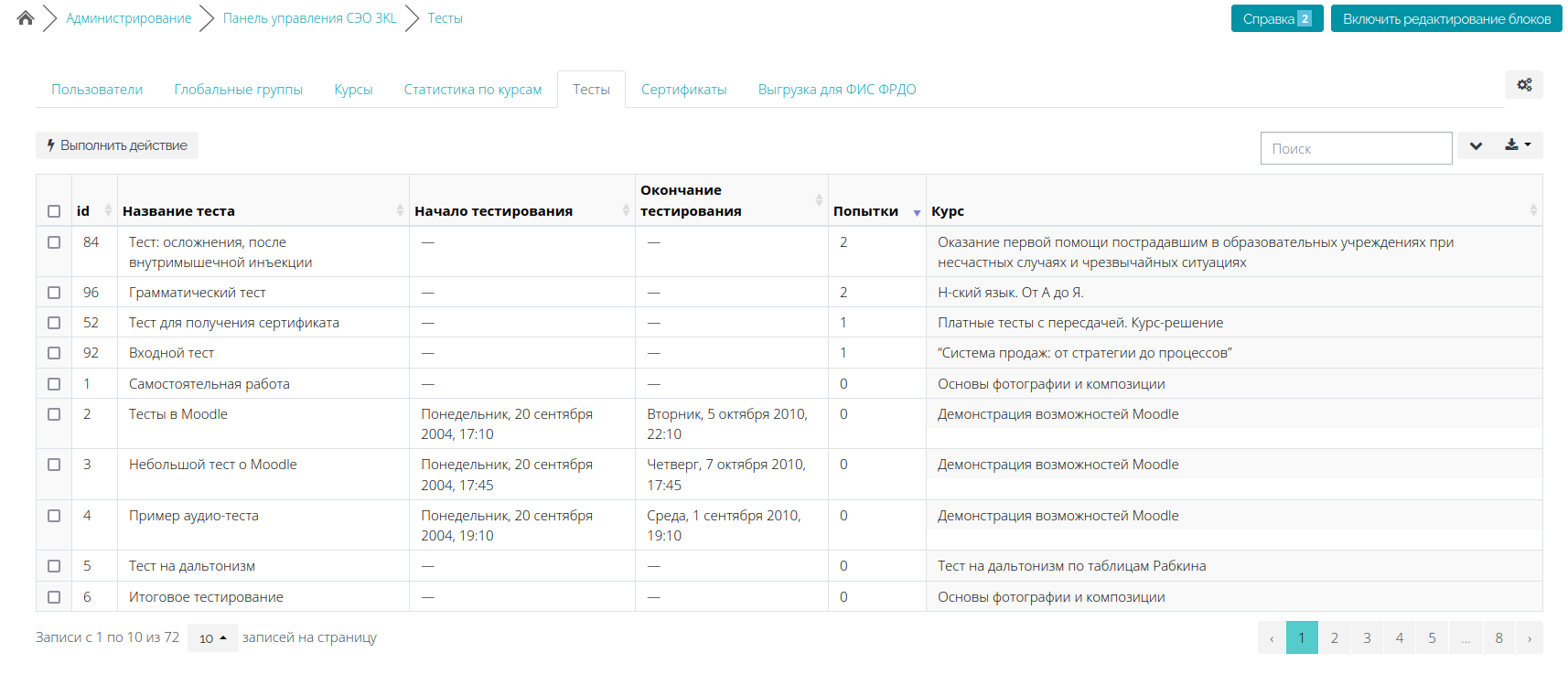This screenshot has width=1568, height=674.
Task: Sort by Курс column
Action: (1533, 210)
